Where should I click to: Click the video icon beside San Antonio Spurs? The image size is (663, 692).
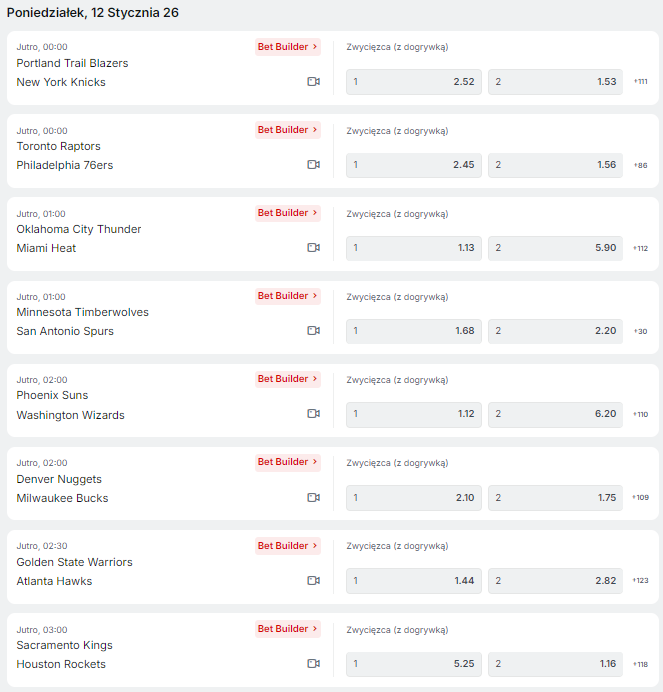click(313, 331)
